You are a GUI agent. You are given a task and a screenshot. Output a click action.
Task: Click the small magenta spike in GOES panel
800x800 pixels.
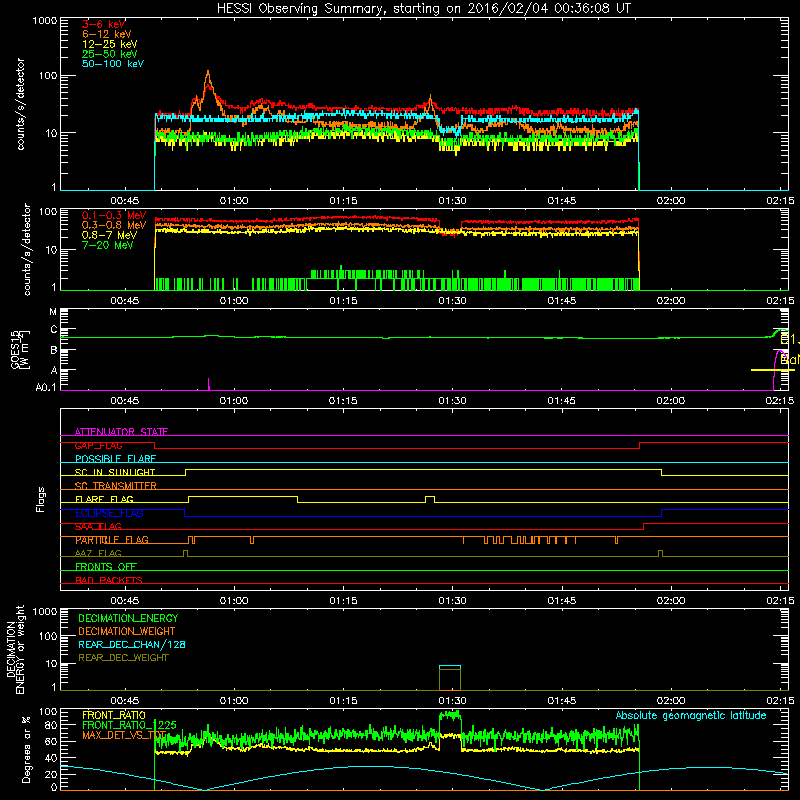click(x=209, y=384)
